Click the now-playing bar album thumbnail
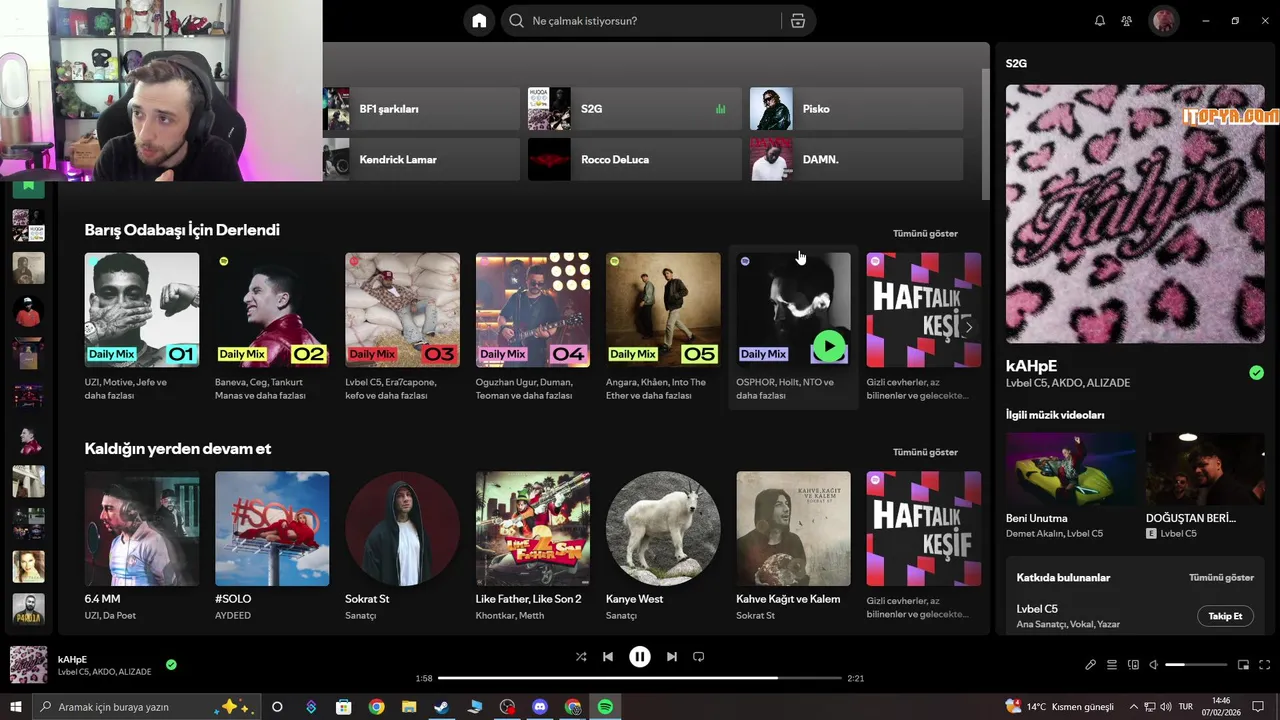This screenshot has width=1280, height=720. point(28,665)
